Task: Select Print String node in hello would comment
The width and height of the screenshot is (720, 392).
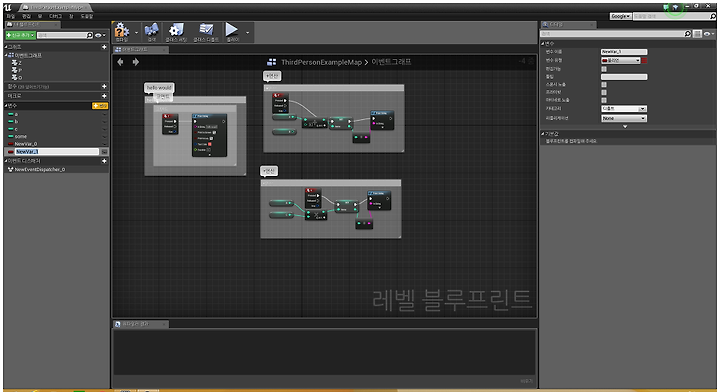Action: [209, 135]
